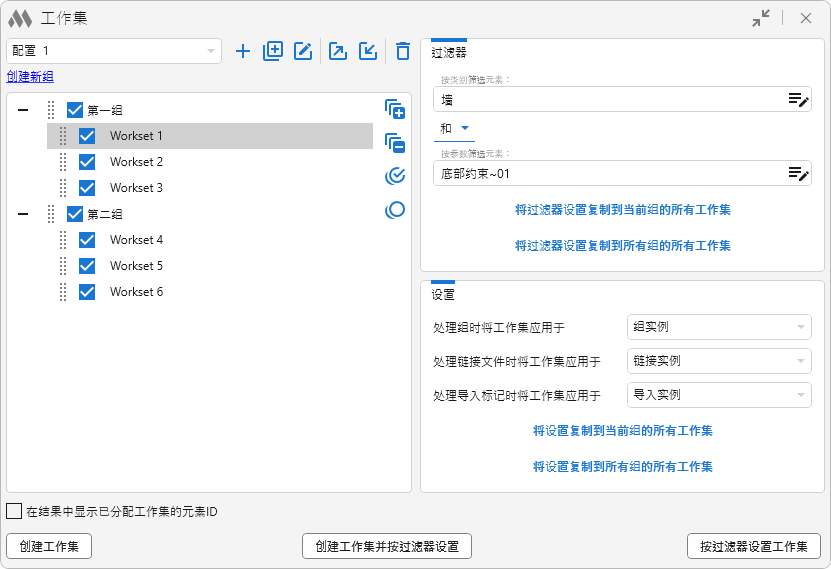
Task: Click the rename configuration pencil icon
Action: pos(303,51)
